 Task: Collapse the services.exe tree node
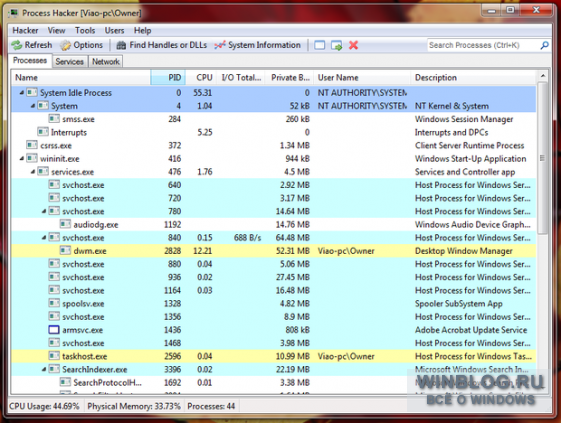(33, 172)
